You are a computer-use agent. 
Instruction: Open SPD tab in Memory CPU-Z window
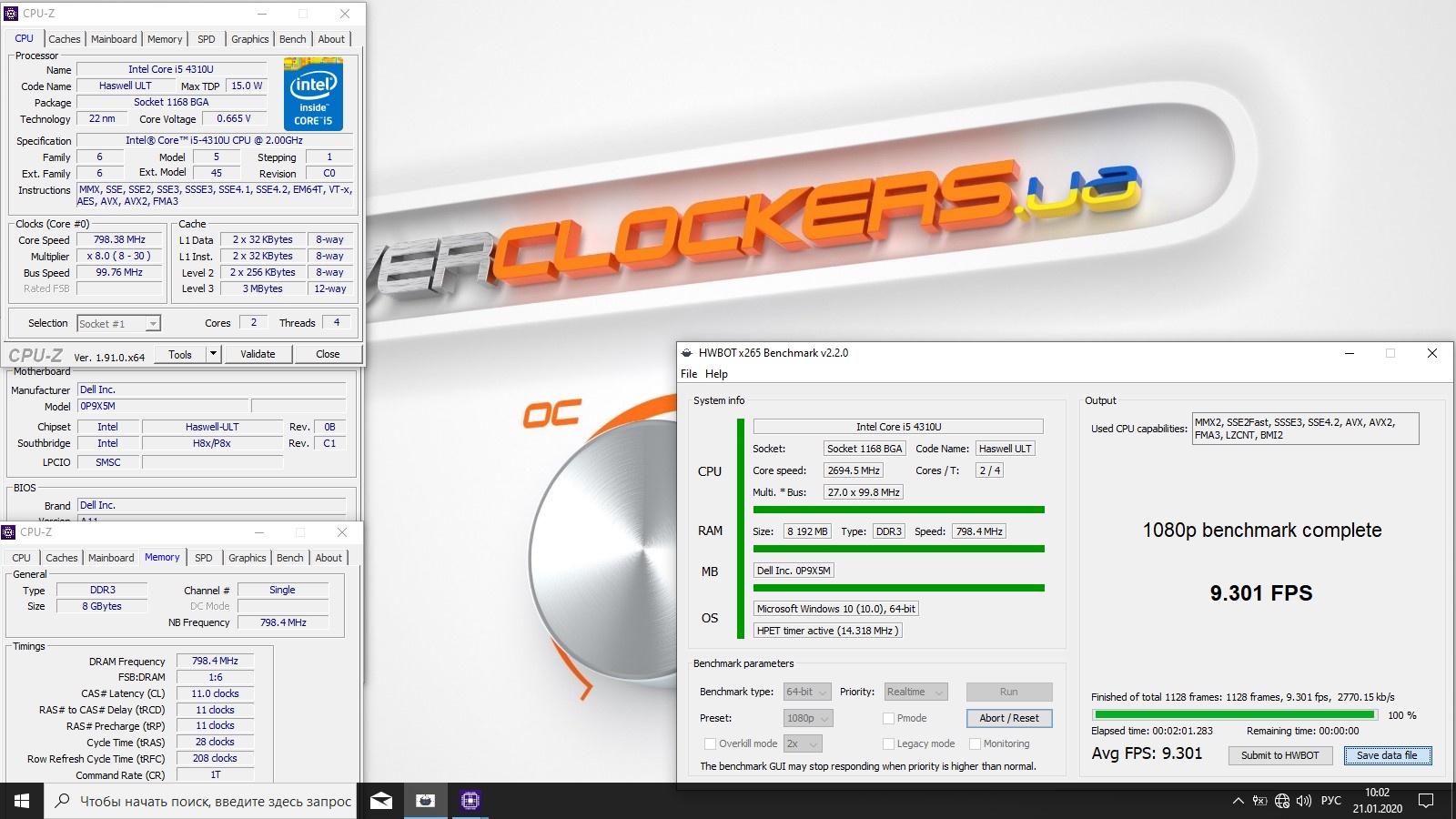[x=204, y=558]
